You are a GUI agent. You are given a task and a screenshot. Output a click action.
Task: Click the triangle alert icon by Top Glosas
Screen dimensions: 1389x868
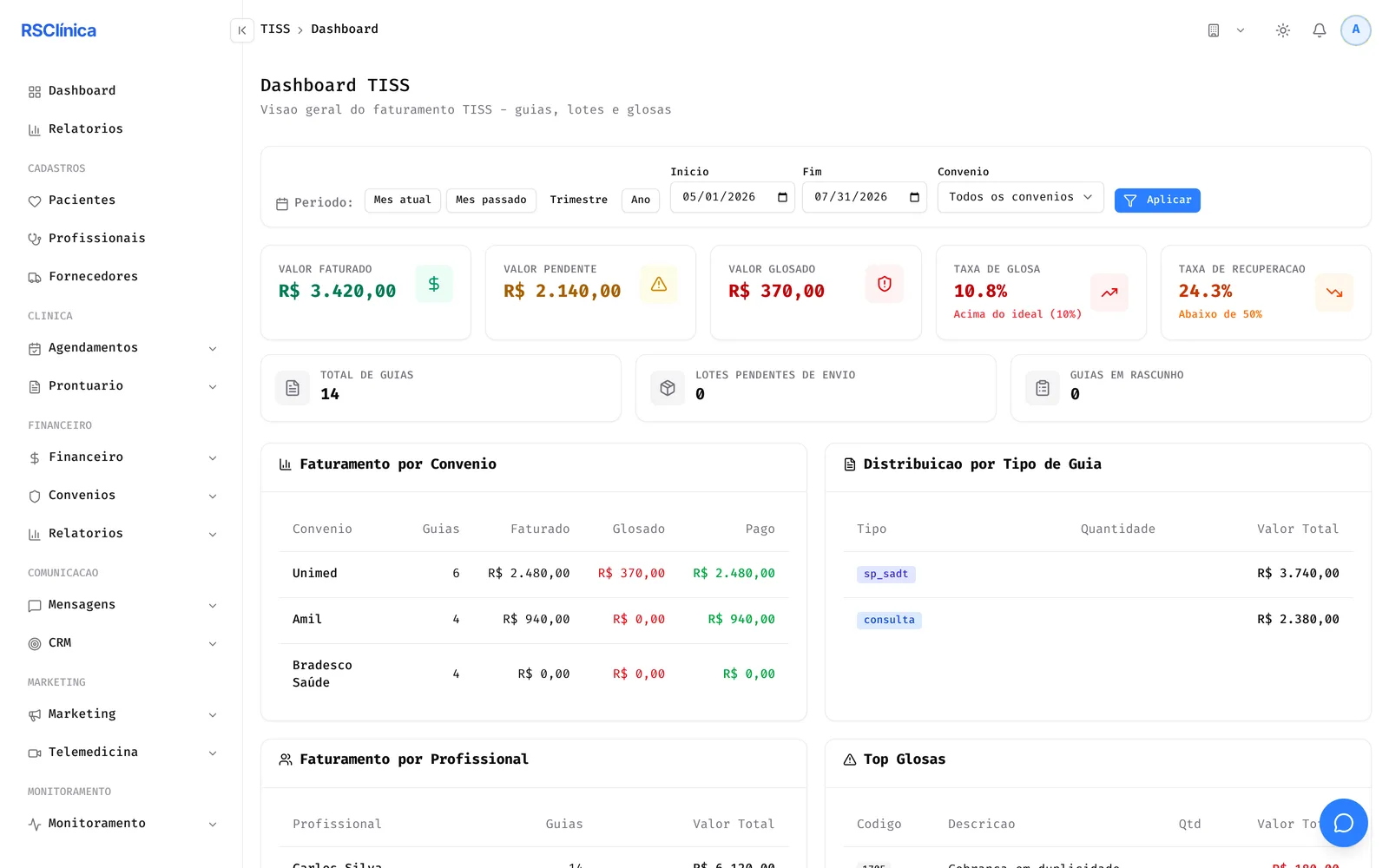(x=850, y=759)
